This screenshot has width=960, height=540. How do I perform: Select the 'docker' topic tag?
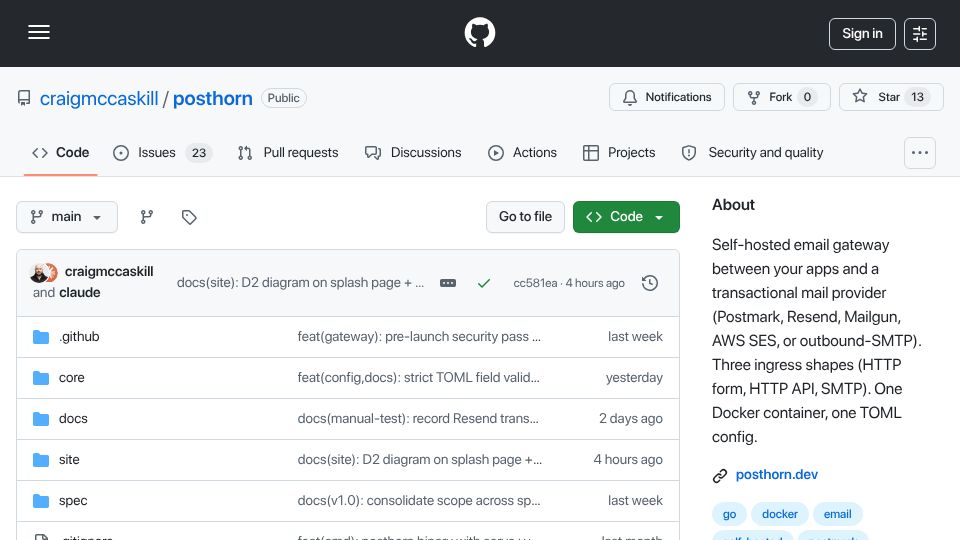click(779, 514)
